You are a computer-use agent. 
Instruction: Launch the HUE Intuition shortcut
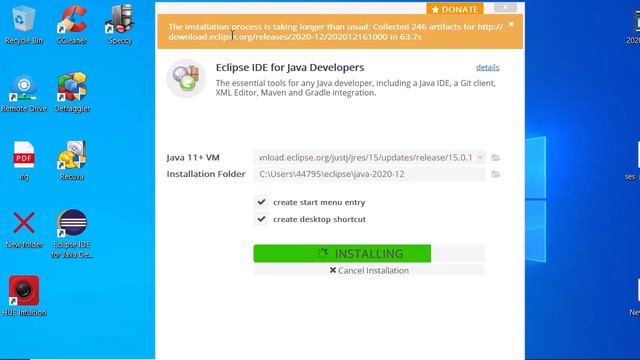pyautogui.click(x=24, y=296)
